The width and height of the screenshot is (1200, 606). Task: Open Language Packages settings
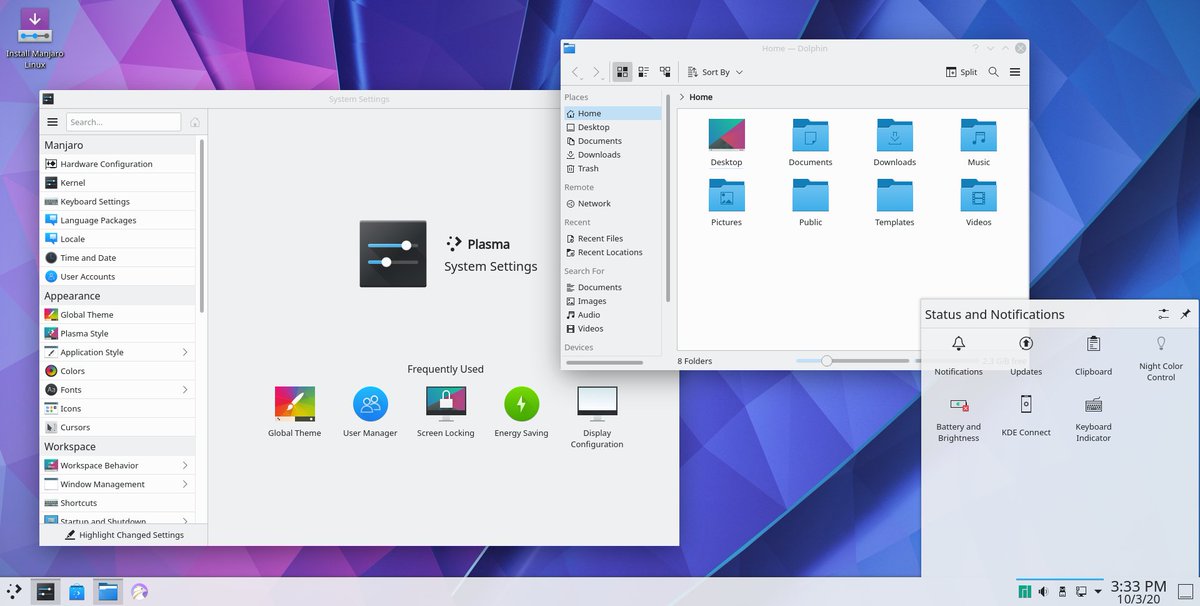point(119,220)
